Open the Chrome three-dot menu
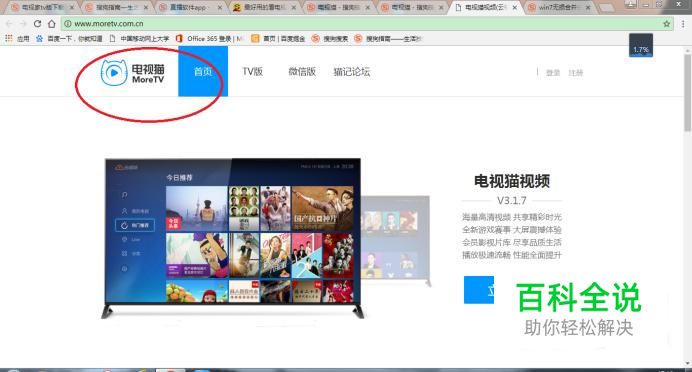Viewport: 692px width, 372px height. (x=683, y=24)
